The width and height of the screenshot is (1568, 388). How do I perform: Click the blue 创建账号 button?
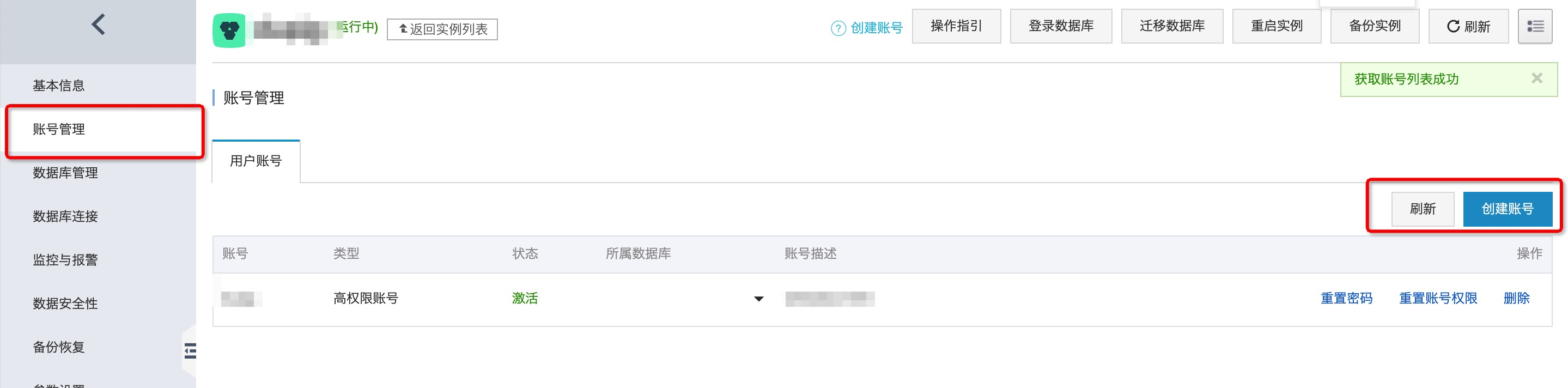click(1507, 209)
